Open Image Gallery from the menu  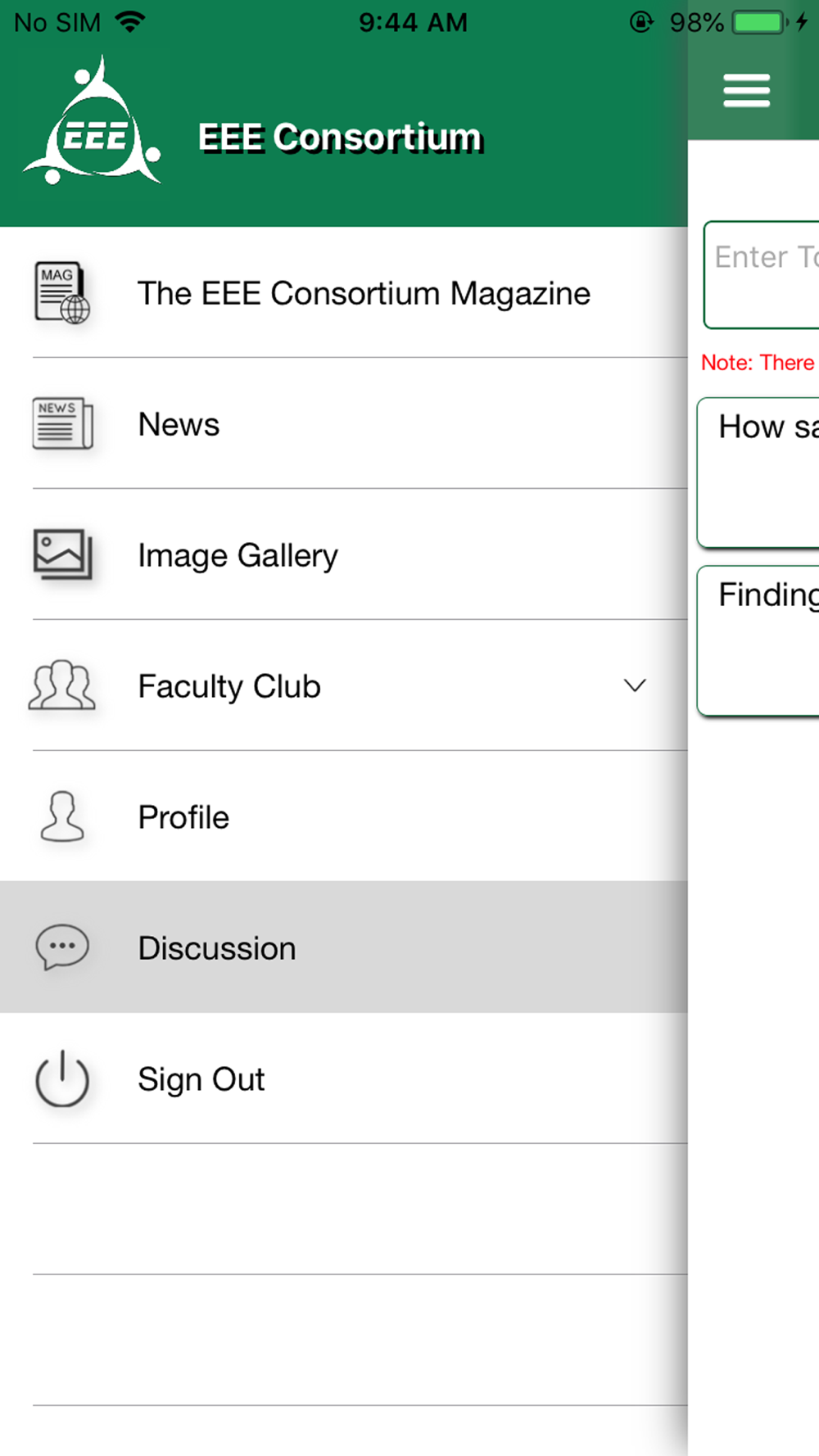(344, 554)
